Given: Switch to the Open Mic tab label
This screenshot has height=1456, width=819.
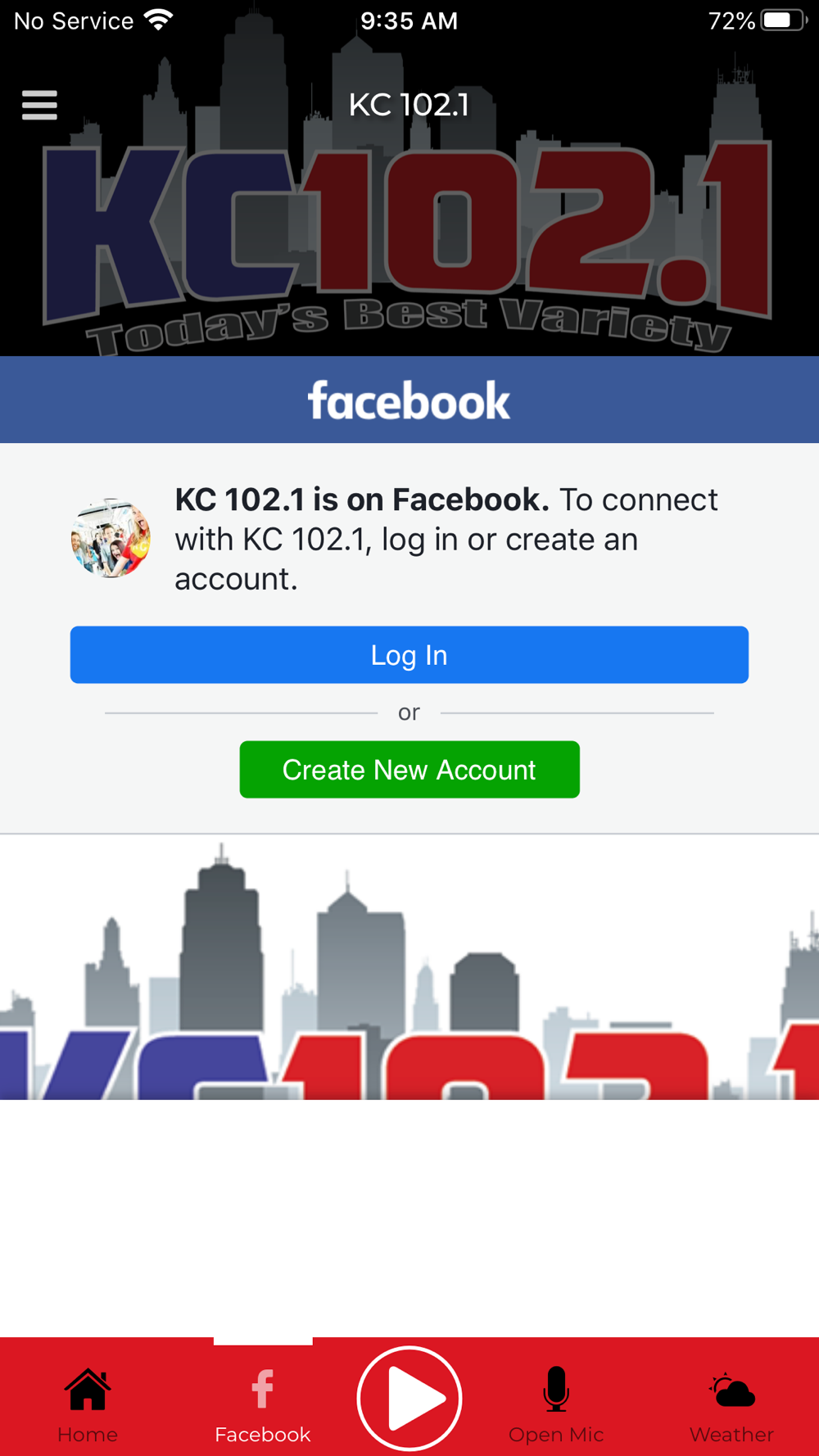Looking at the screenshot, I should click(556, 1435).
